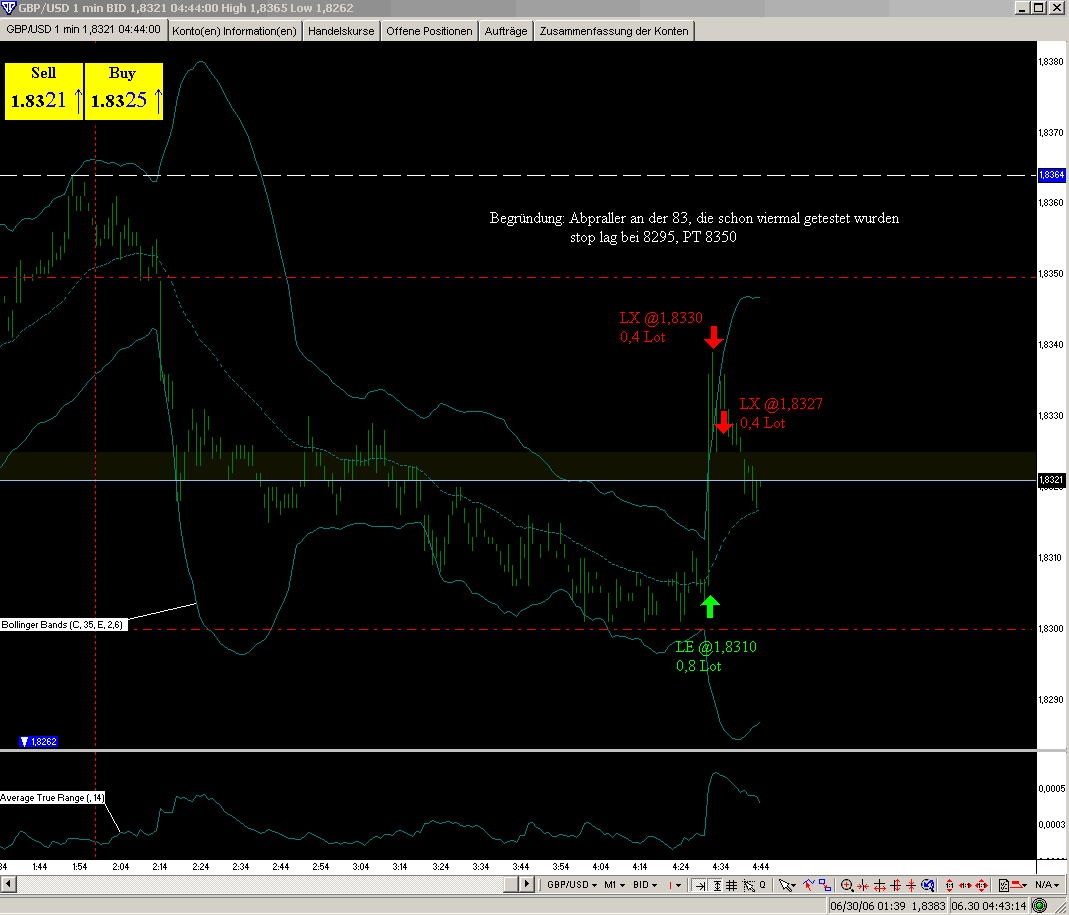Open the Handelskurse tab
1069x915 pixels.
(341, 31)
